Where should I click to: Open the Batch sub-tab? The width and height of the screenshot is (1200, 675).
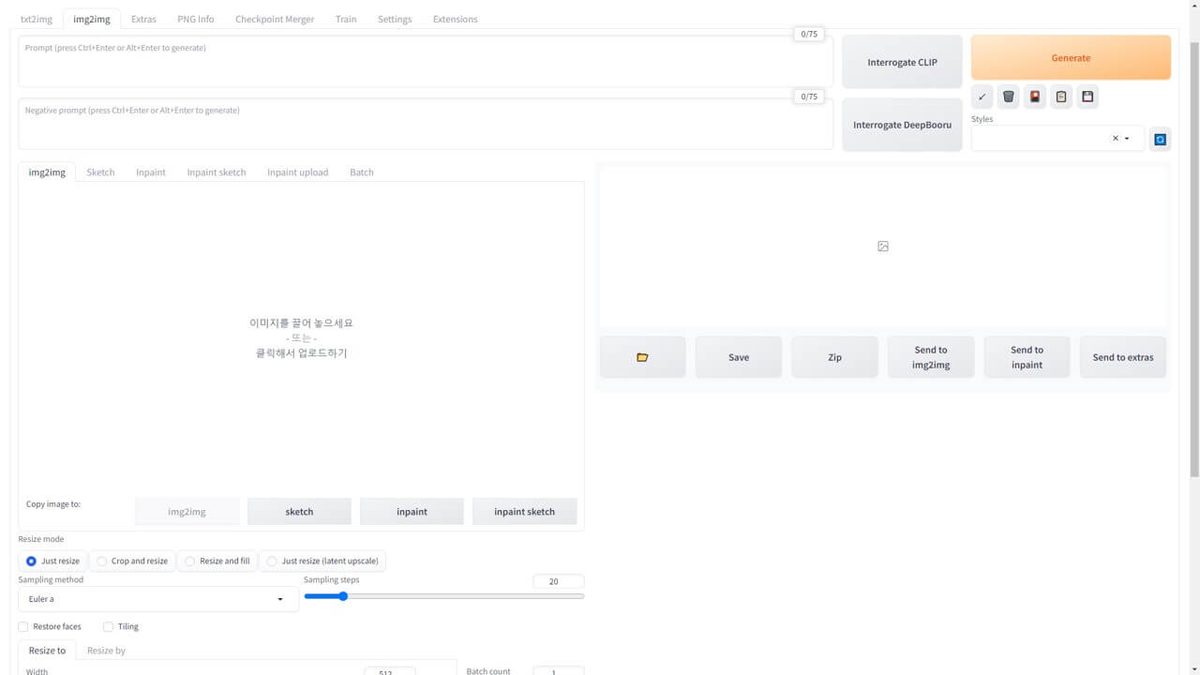click(x=362, y=172)
